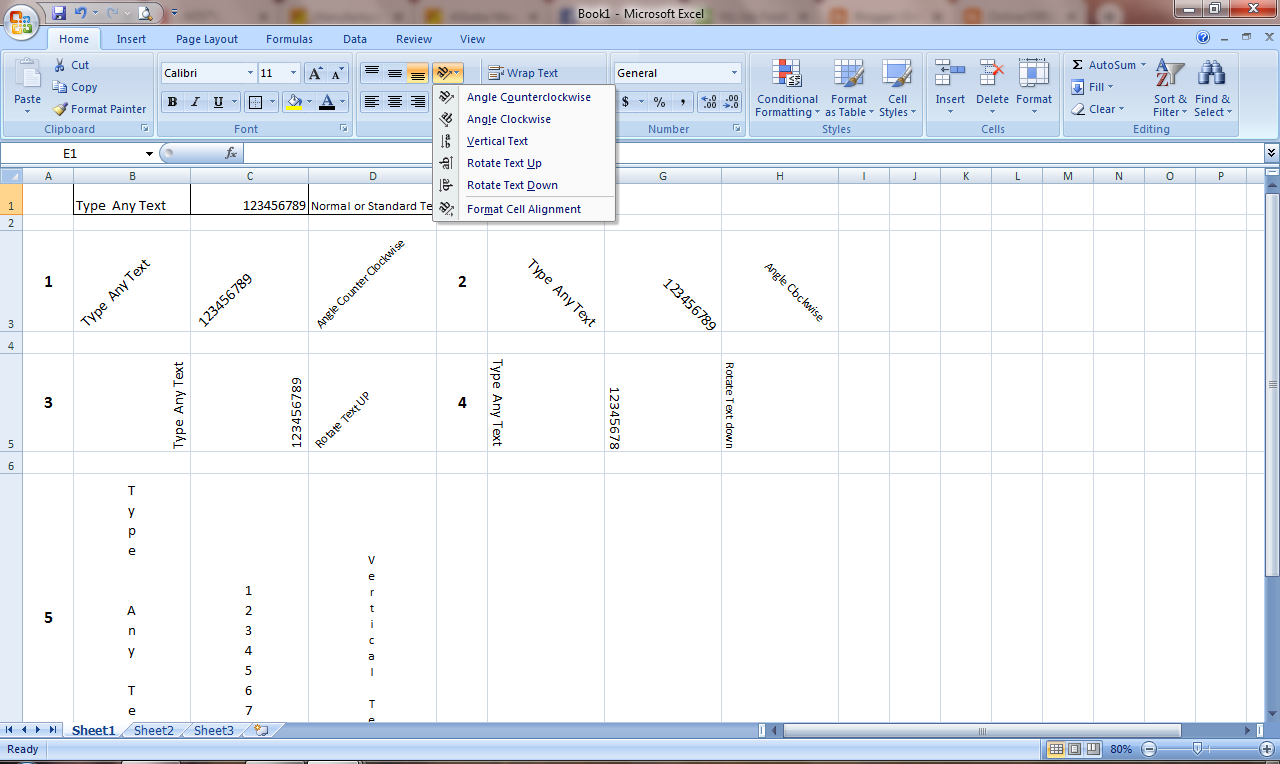Apply middle align to cell
1280x764 pixels.
point(395,73)
